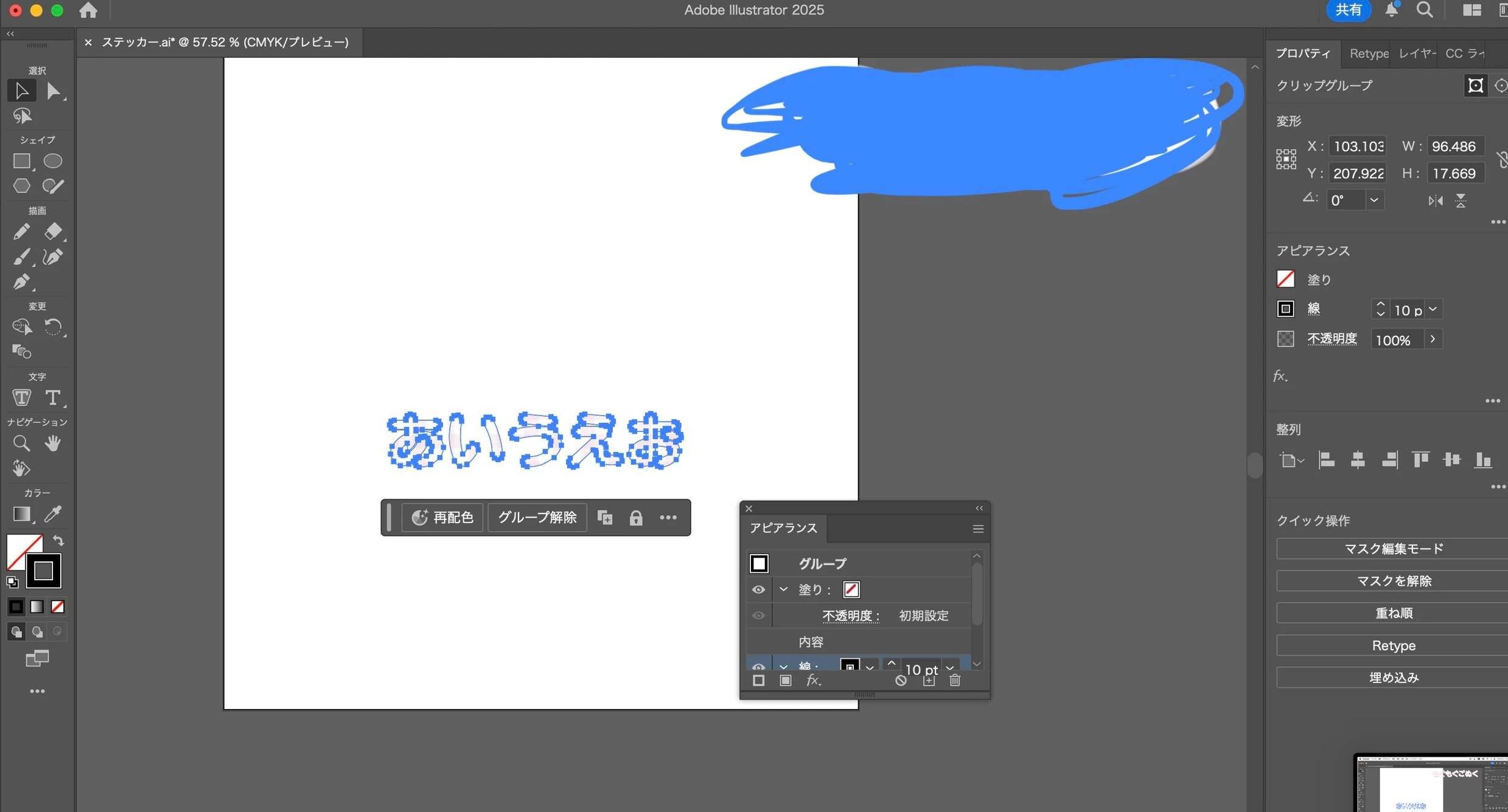1508x812 pixels.
Task: Toggle visibility of 不透明度 row
Action: (758, 616)
